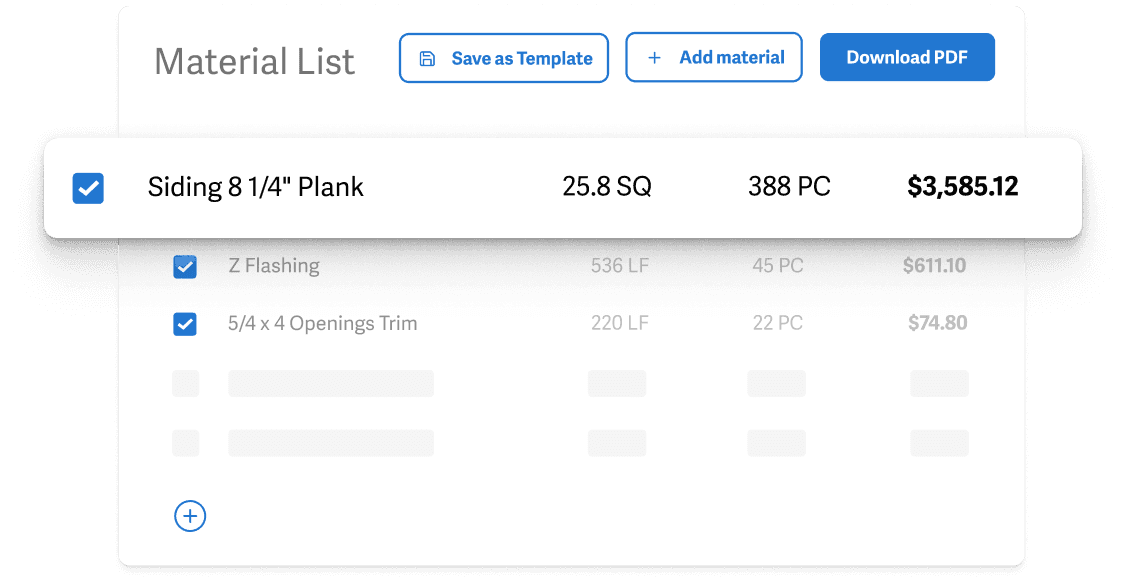Click the first empty placeholder name field

coord(331,383)
